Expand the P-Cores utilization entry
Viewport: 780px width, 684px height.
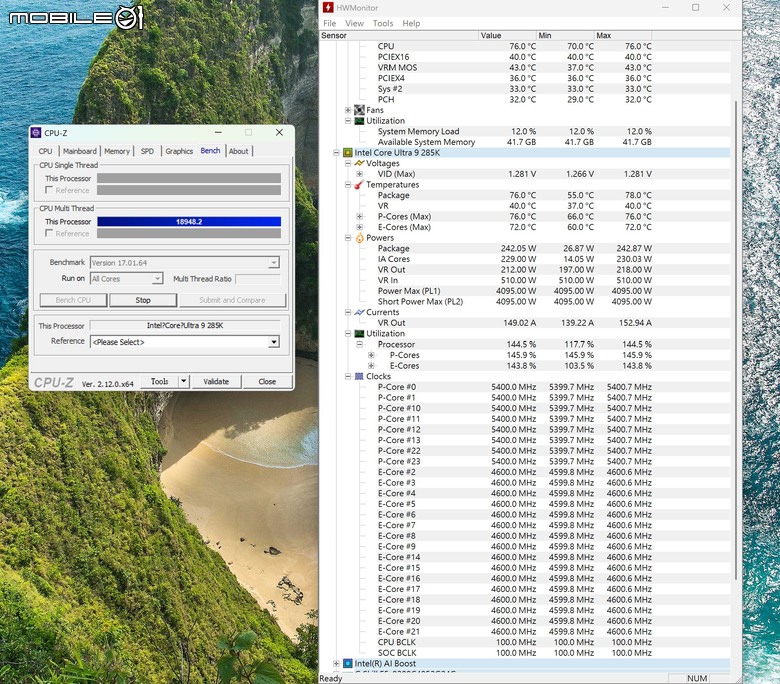pos(371,355)
